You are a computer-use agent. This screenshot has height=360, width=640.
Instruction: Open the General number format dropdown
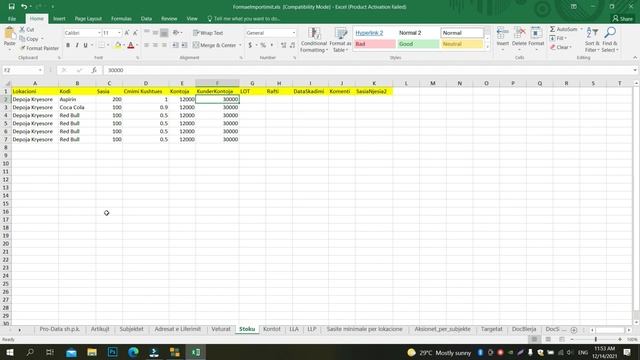click(293, 33)
